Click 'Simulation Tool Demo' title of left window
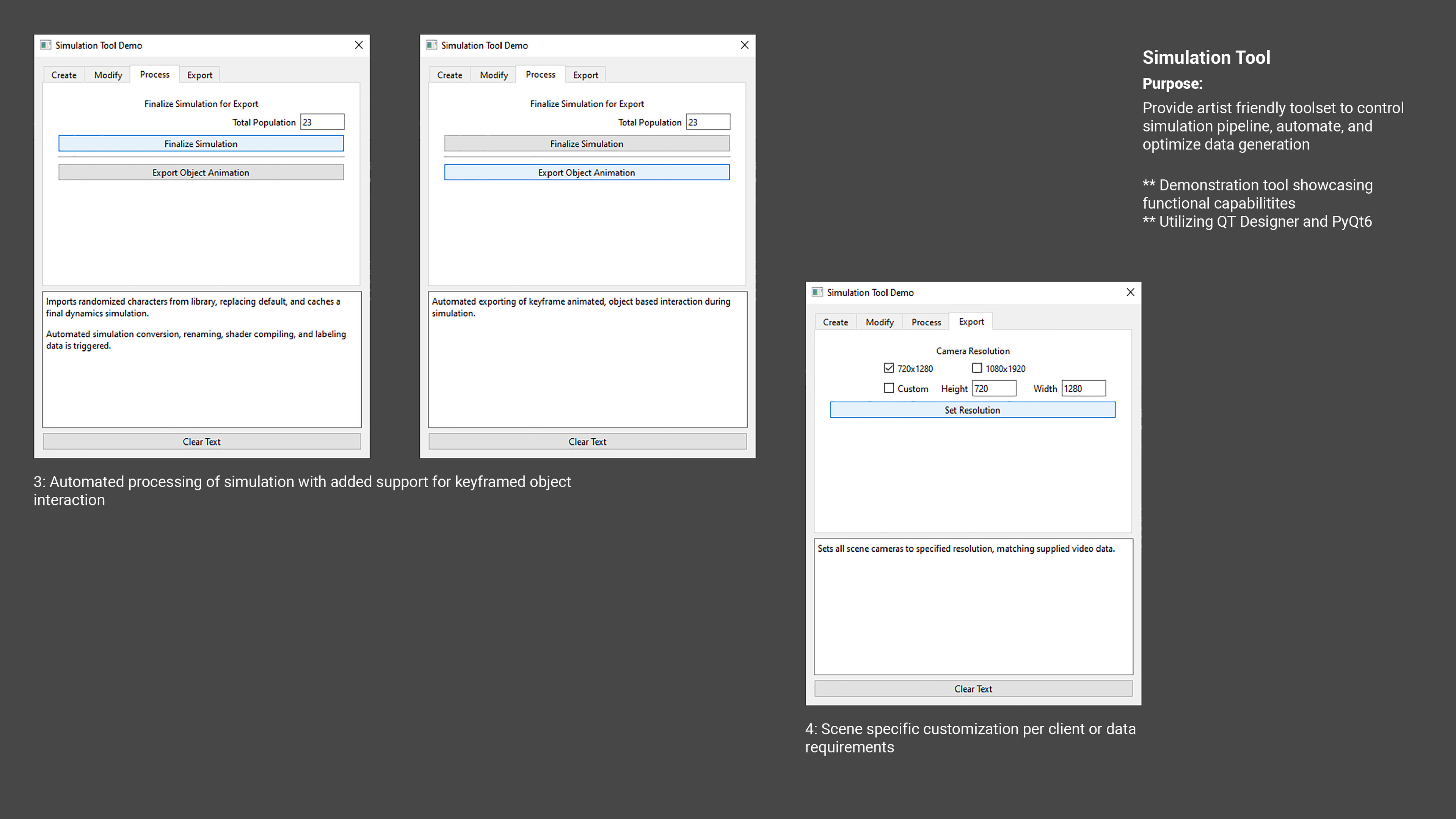This screenshot has height=819, width=1456. tap(98, 45)
